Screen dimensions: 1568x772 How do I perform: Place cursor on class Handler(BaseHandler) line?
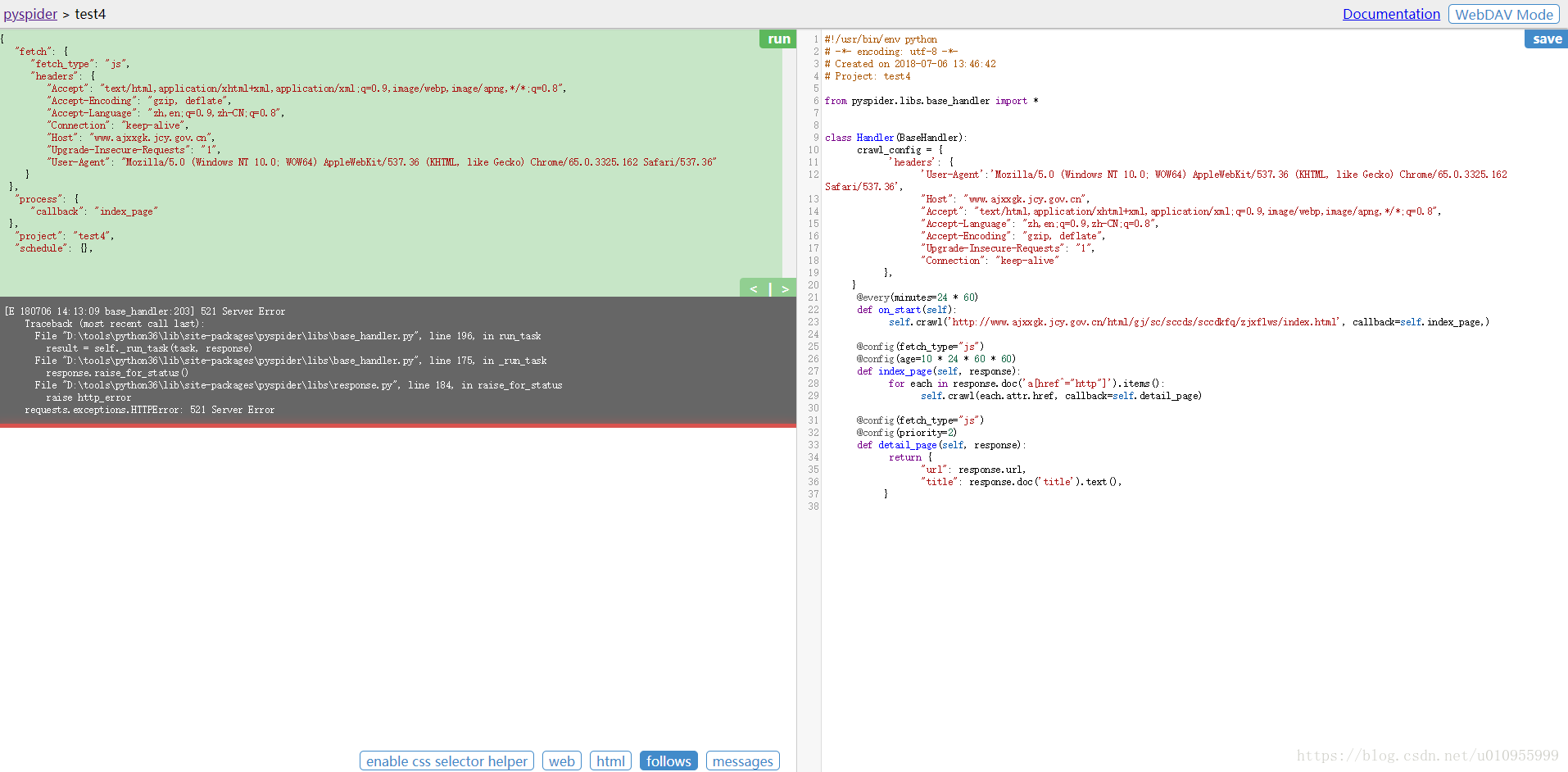pos(895,138)
